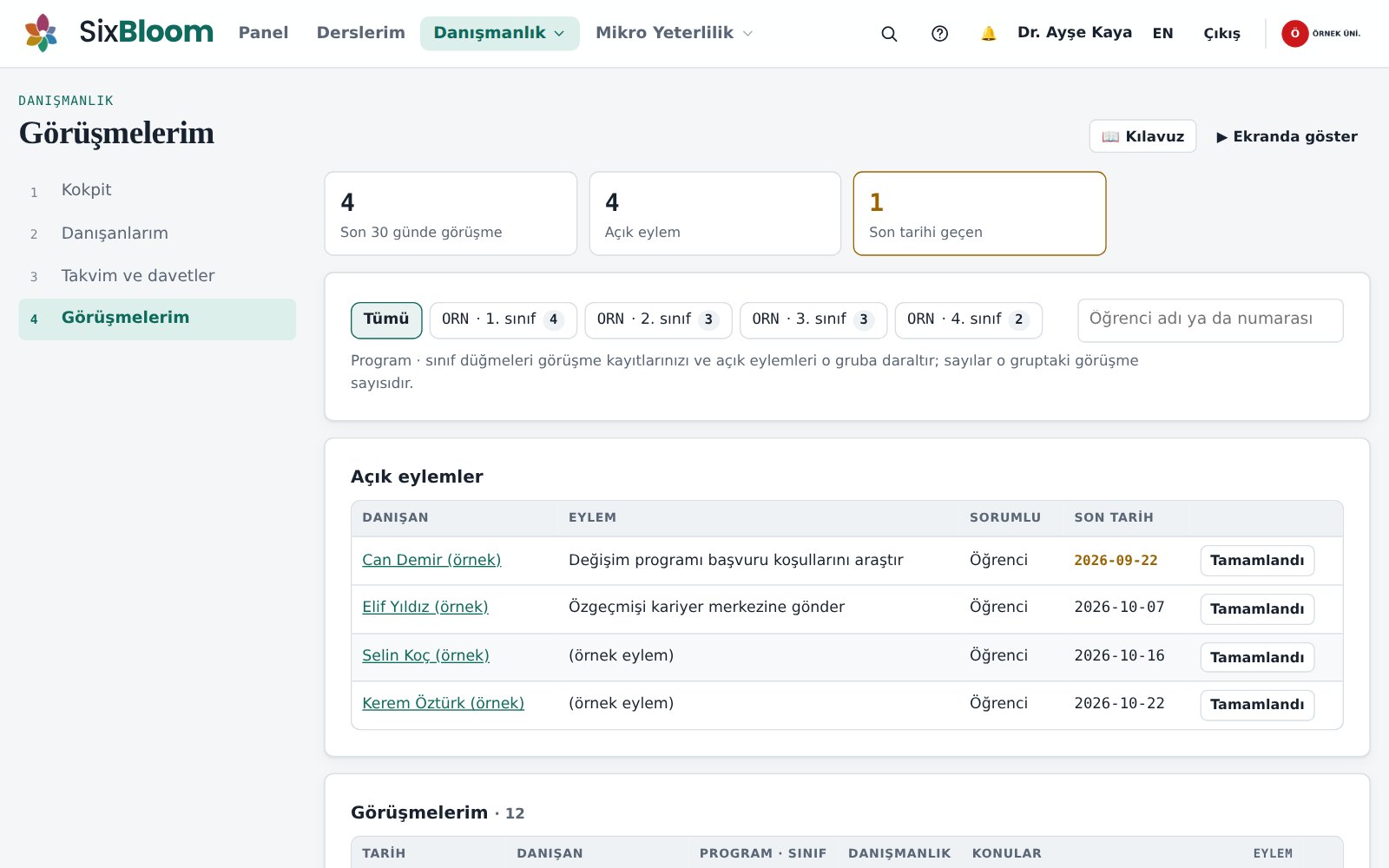This screenshot has height=868, width=1389.
Task: Click the date 2026-10-16
Action: pyautogui.click(x=1119, y=655)
